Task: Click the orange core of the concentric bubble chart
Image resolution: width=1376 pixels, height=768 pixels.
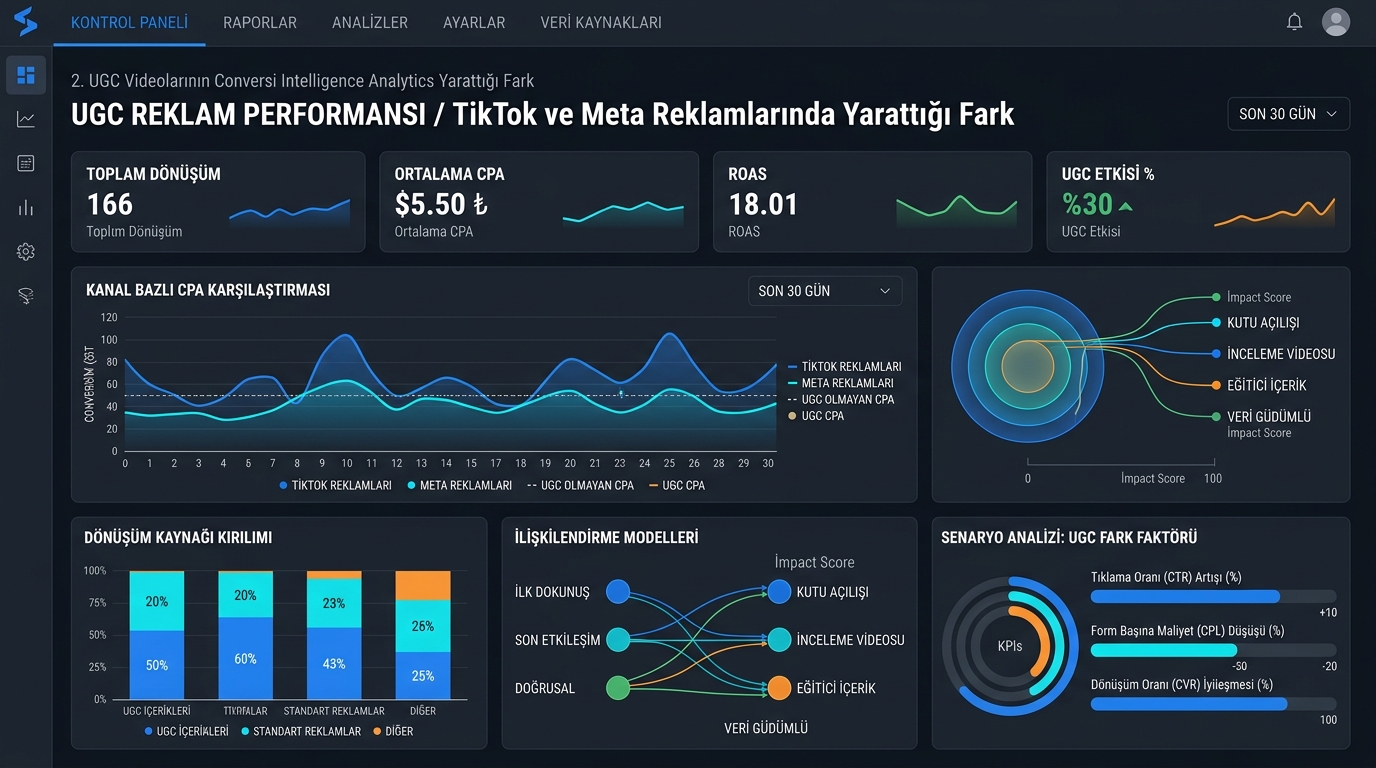Action: pyautogui.click(x=1028, y=367)
